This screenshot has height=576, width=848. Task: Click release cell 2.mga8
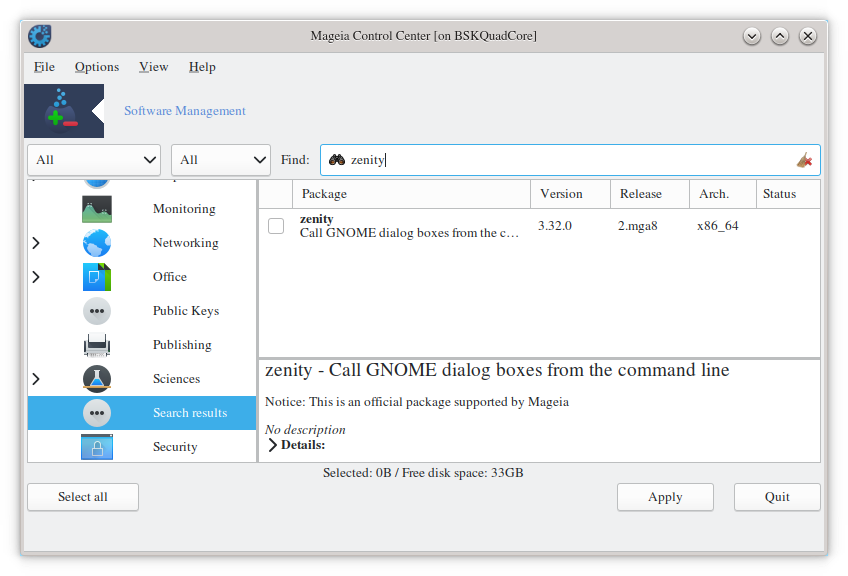click(638, 226)
